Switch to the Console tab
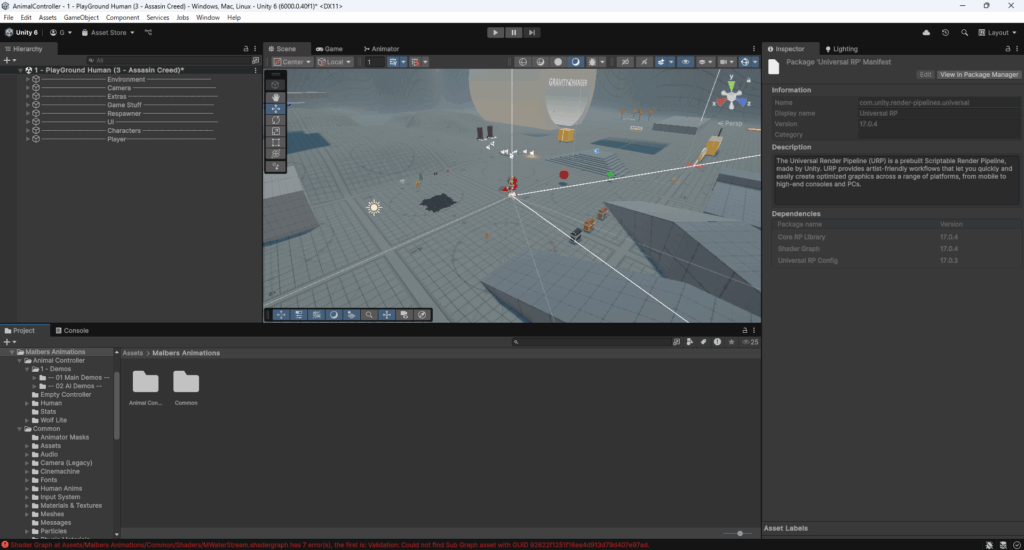This screenshot has height=550, width=1024. (x=72, y=331)
